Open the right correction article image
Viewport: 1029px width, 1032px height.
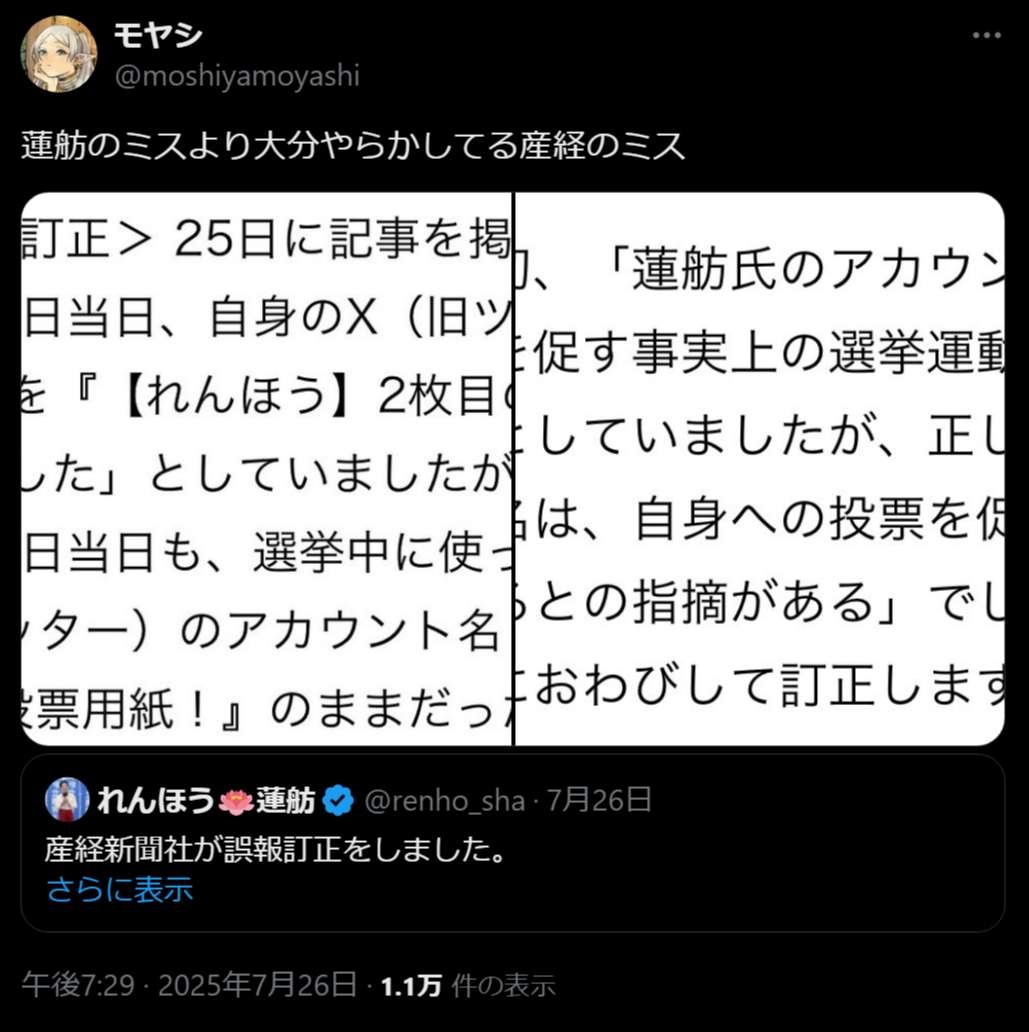click(x=760, y=469)
